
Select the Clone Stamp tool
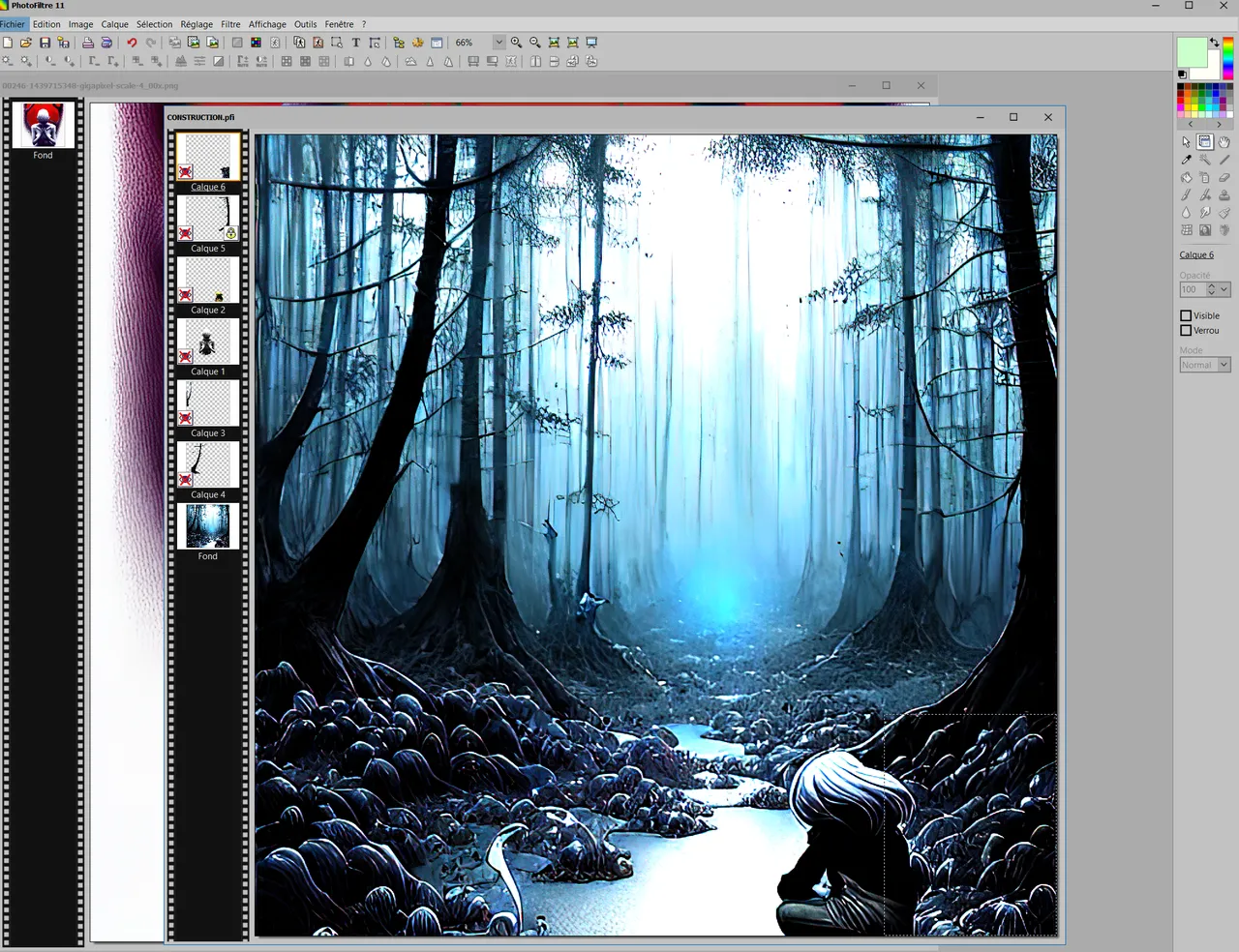(x=1224, y=195)
